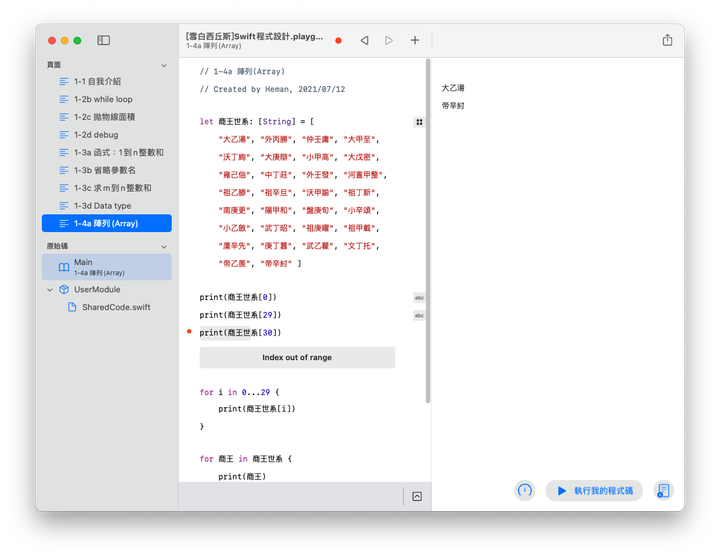720x558 pixels.
Task: Open the share icon at top right
Action: pyautogui.click(x=667, y=40)
